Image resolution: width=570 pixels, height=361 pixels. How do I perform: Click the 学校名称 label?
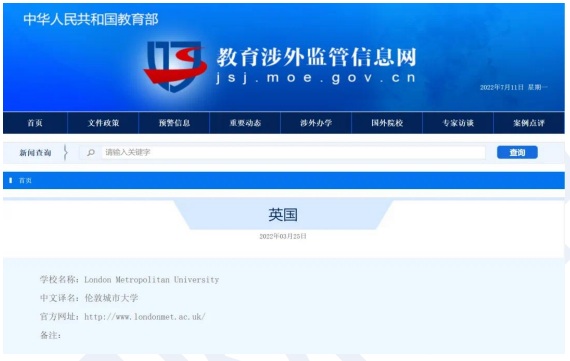point(60,280)
